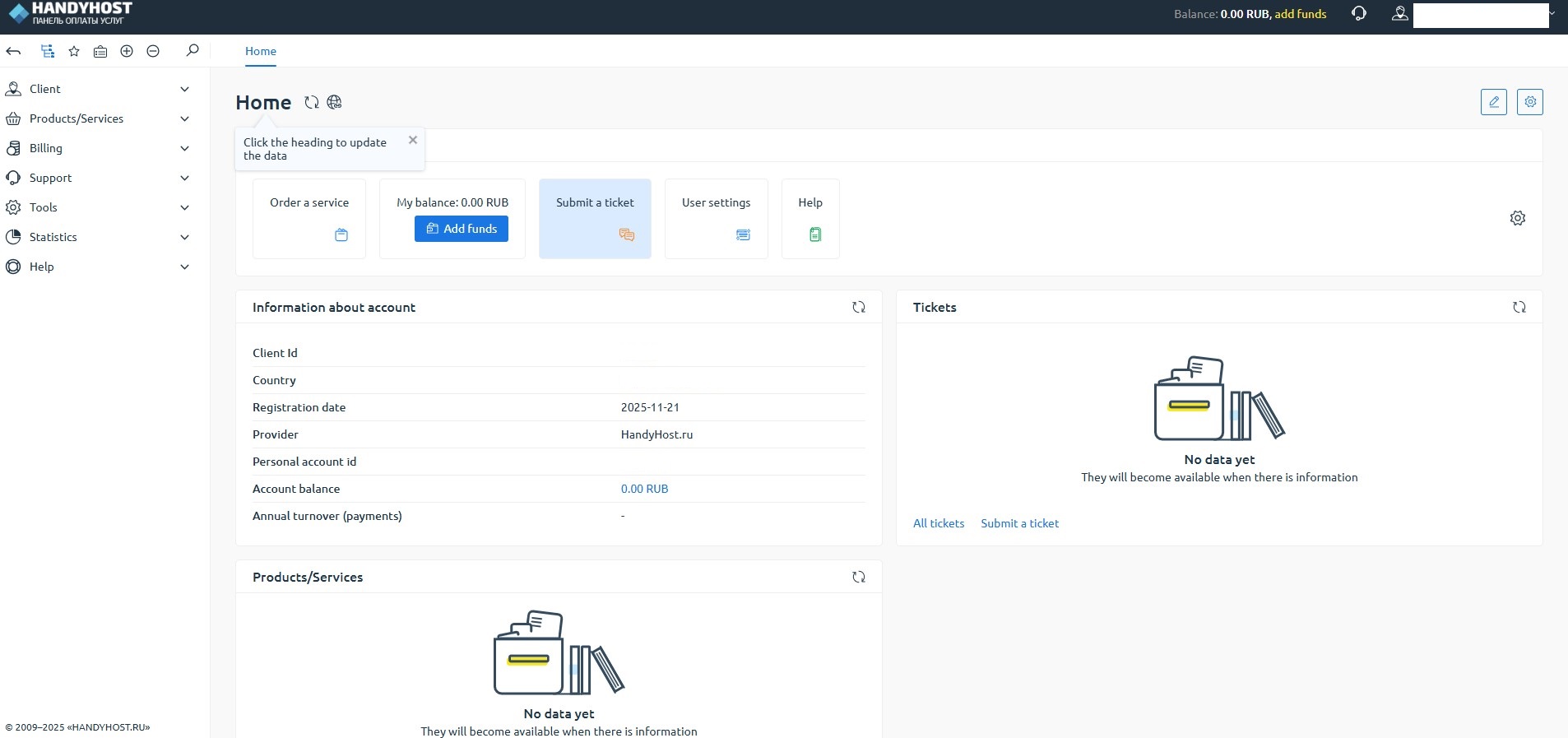
Task: Click the back arrow icon in toolbar
Action: point(13,51)
